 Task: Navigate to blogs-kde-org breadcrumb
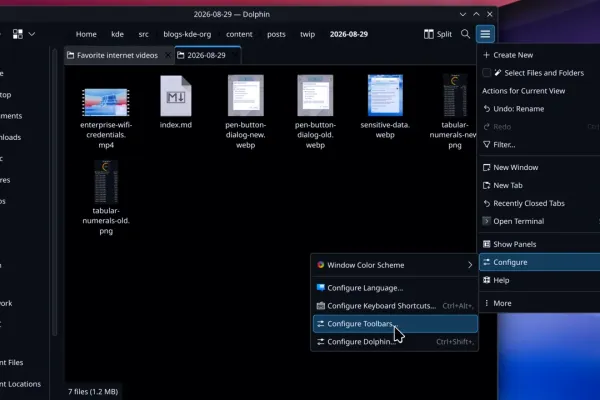pyautogui.click(x=187, y=34)
